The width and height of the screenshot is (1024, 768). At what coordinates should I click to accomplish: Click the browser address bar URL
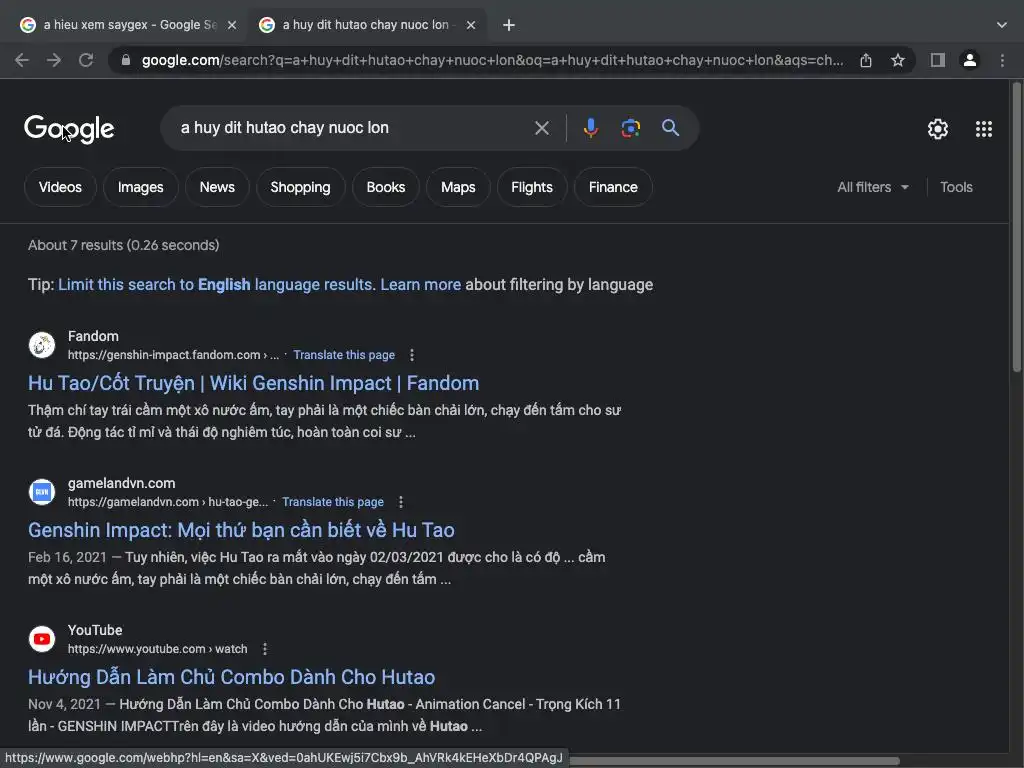pos(492,60)
